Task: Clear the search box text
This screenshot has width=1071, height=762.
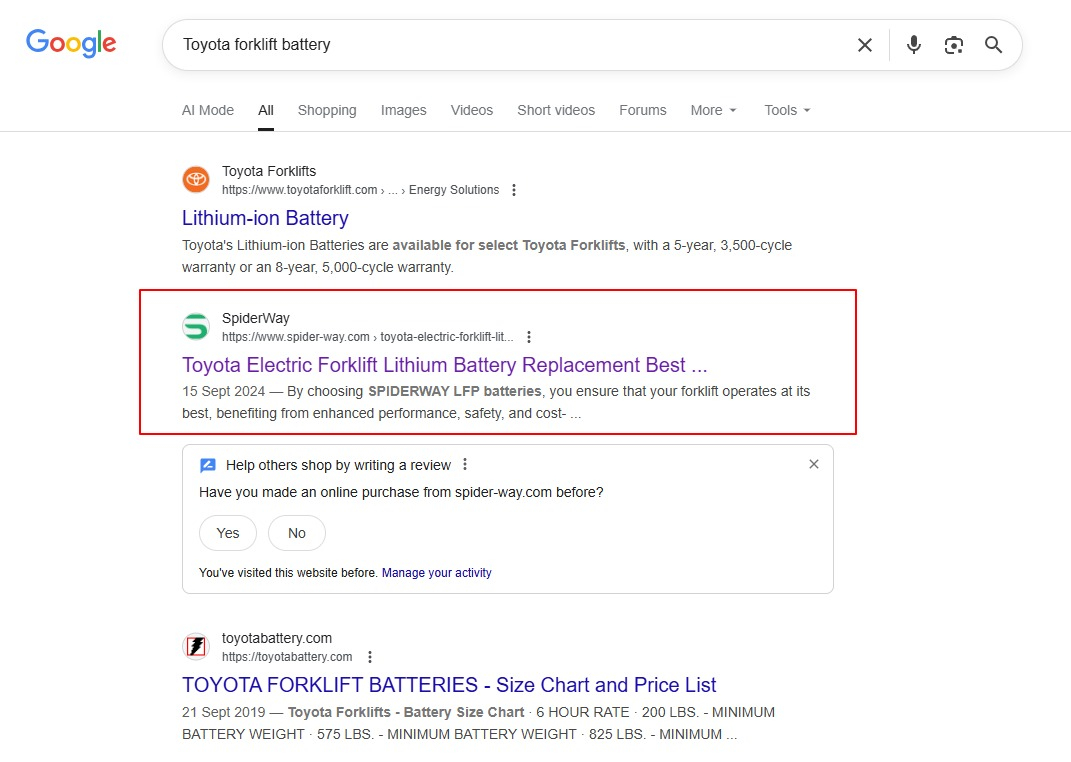Action: click(x=865, y=45)
